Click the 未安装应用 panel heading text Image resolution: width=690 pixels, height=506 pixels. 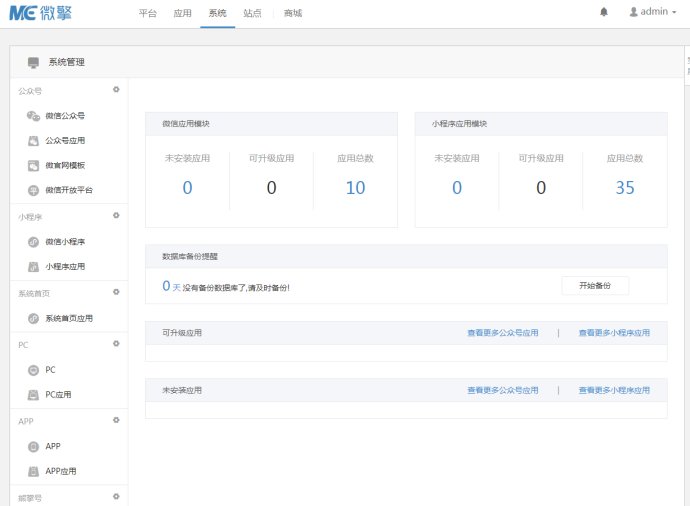click(182, 390)
